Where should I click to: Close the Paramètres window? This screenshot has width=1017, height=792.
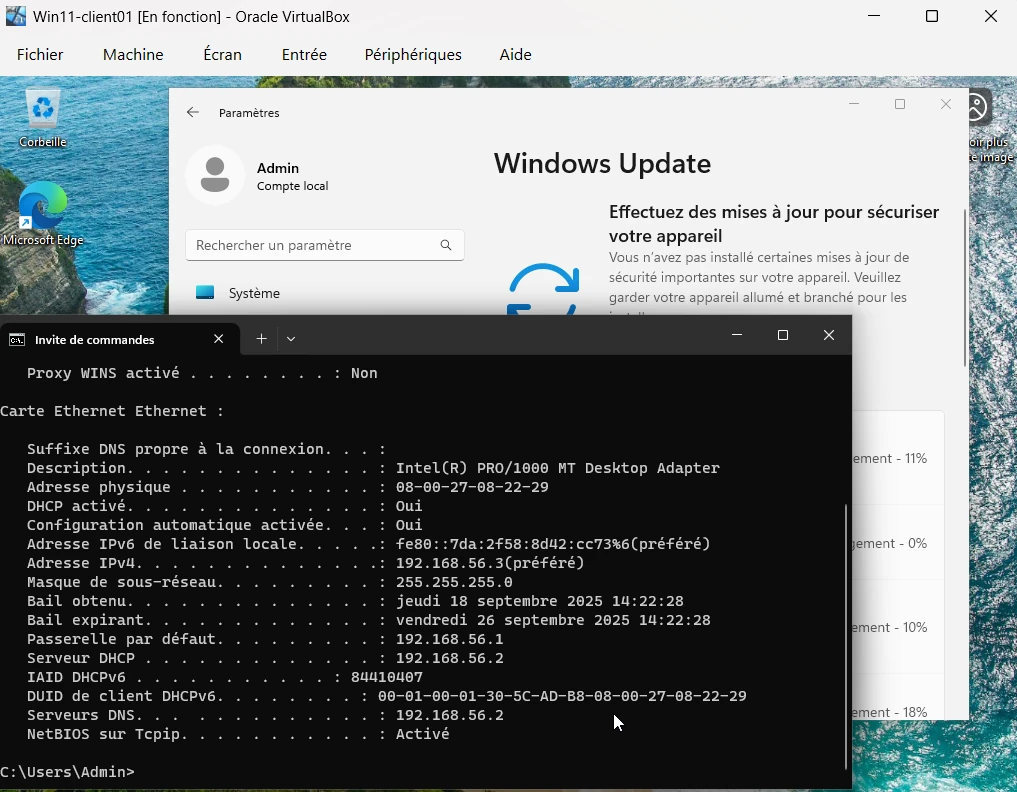point(946,104)
